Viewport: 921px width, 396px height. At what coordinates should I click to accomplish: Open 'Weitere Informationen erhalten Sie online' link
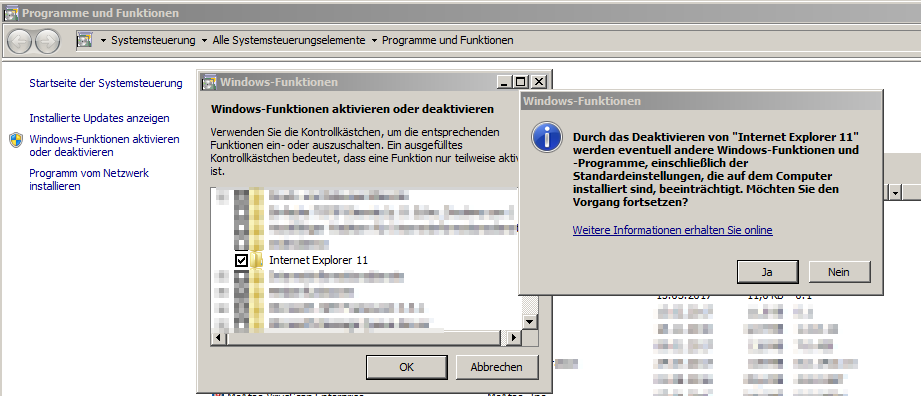(x=673, y=230)
